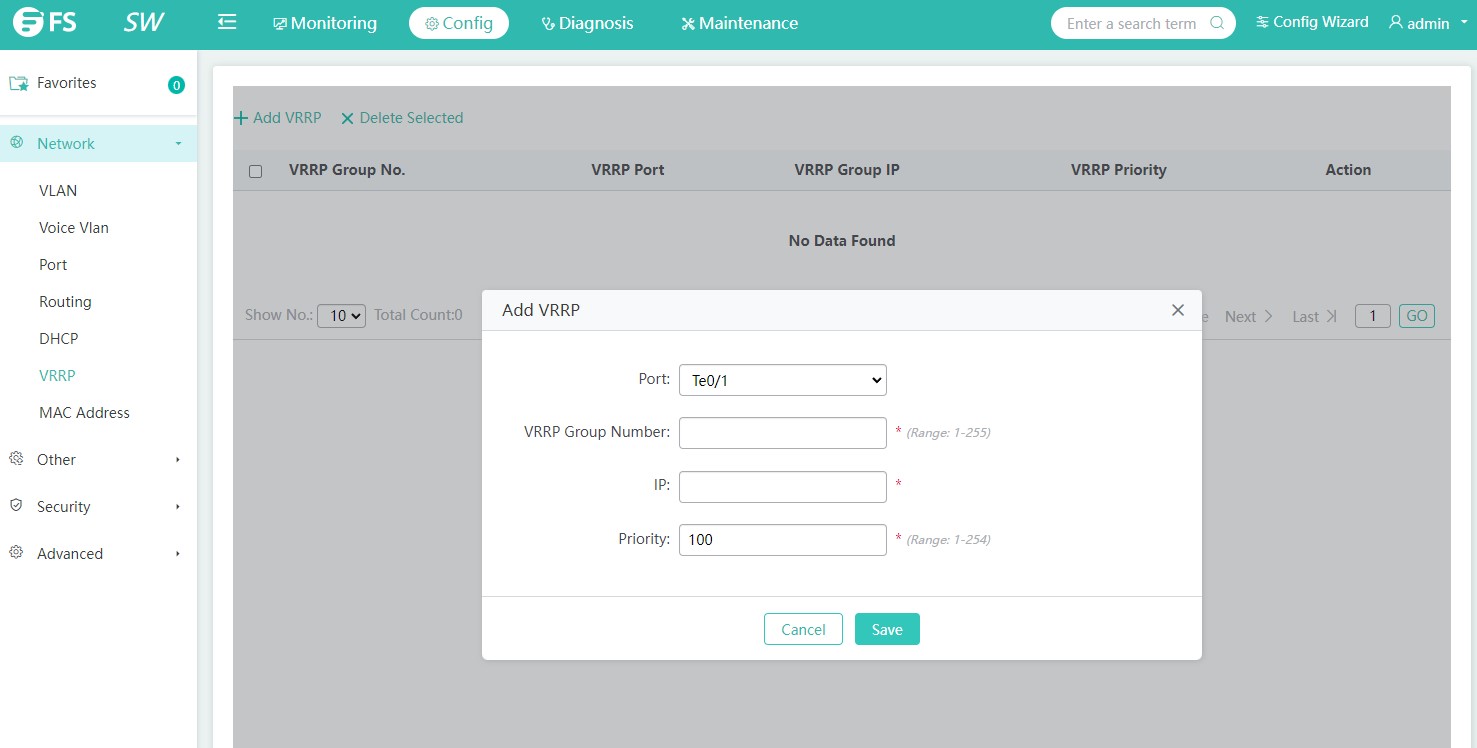Click the Action column header

[x=1348, y=170]
